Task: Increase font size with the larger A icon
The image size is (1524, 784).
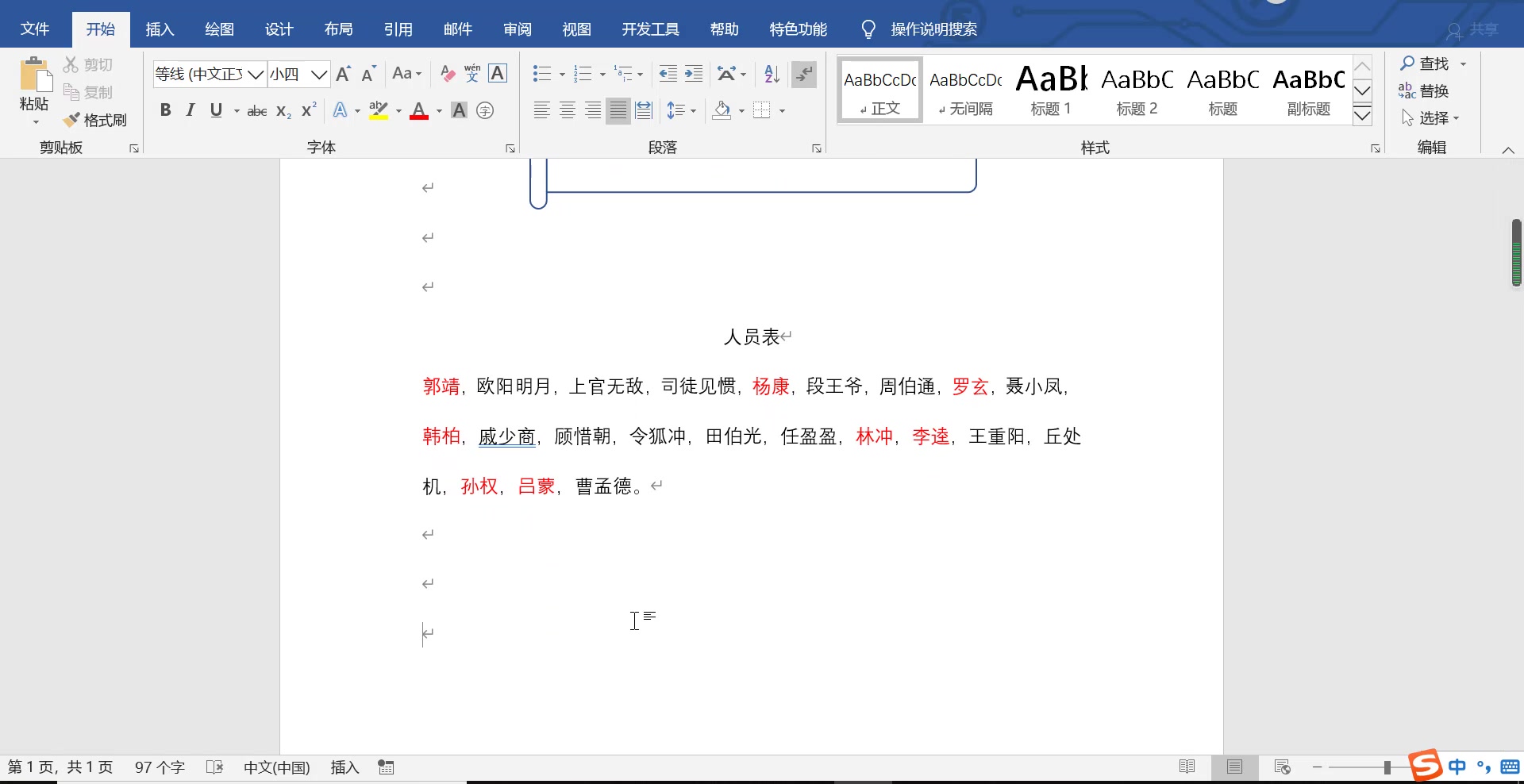Action: pyautogui.click(x=343, y=74)
